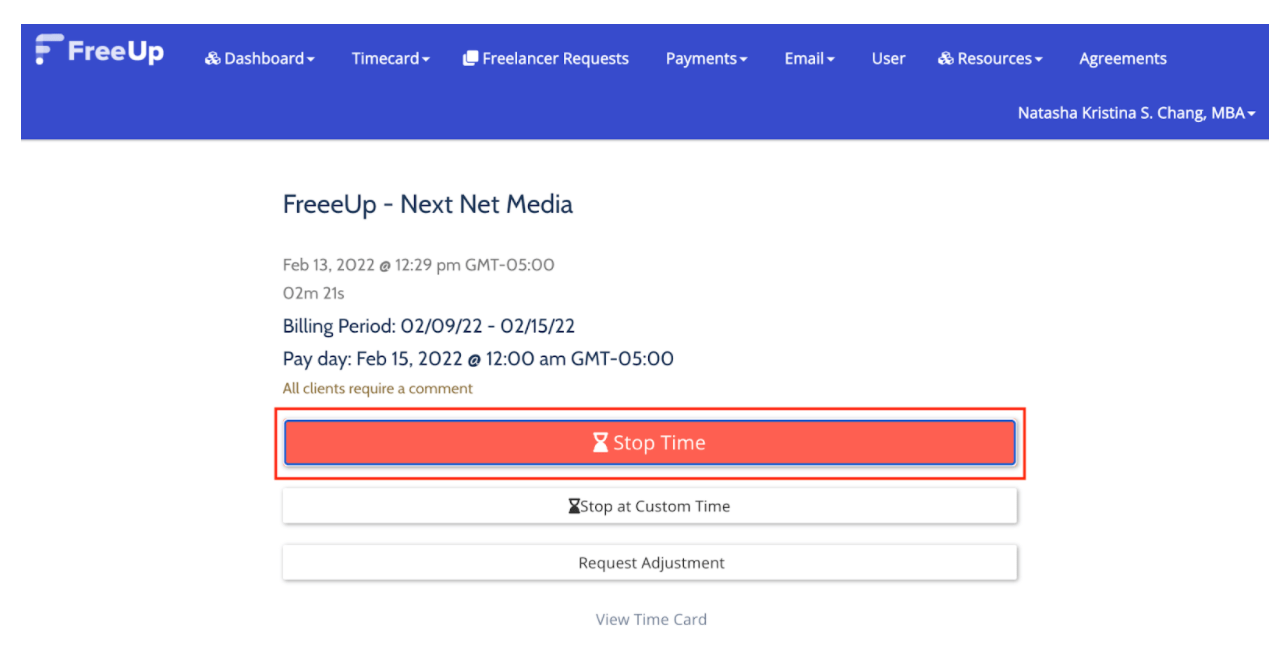Open the Agreements page from the navbar
Viewport: 1288px width, 670px height.
coord(1122,58)
